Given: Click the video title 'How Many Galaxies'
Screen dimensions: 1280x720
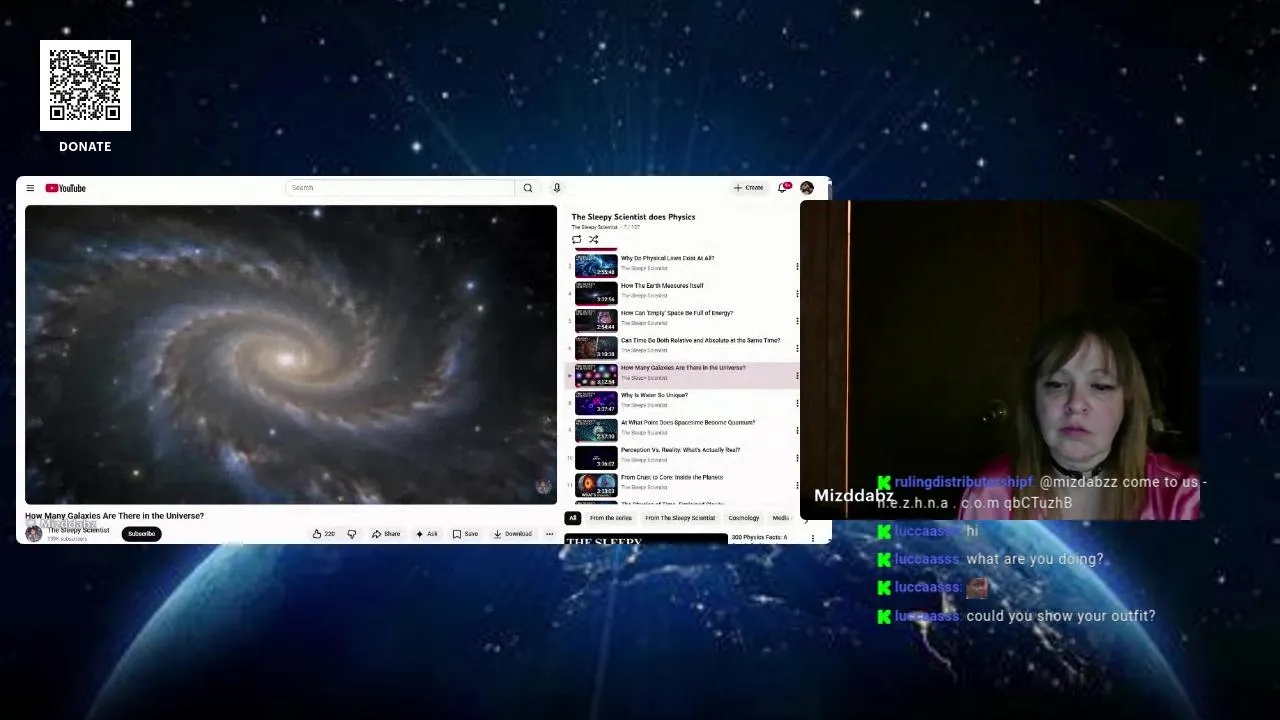Looking at the screenshot, I should (x=114, y=516).
